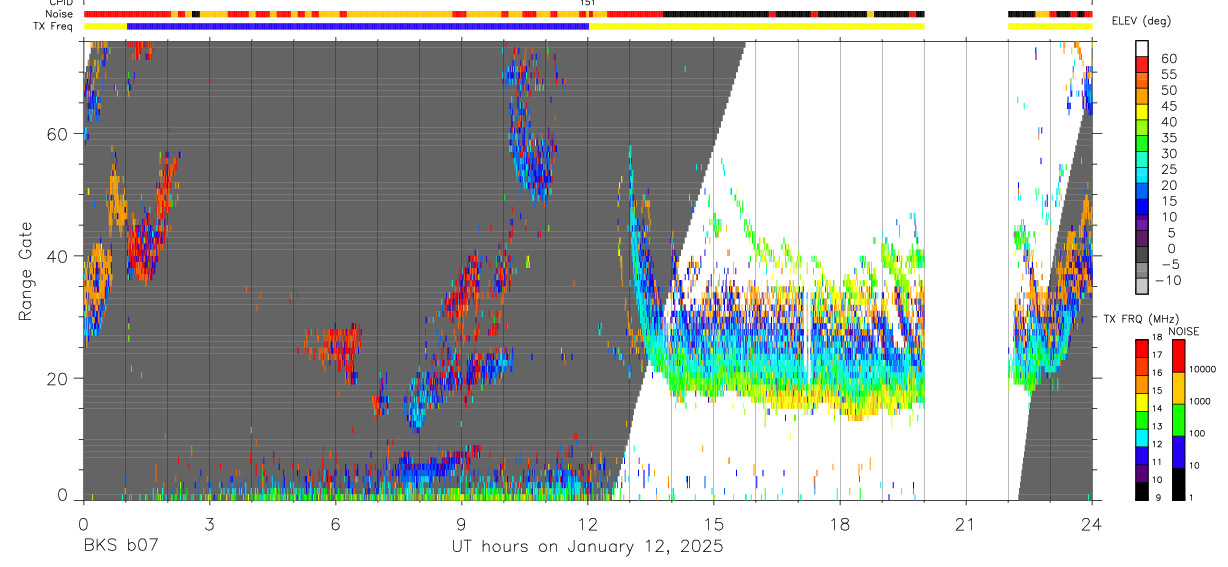Click the 'Range Gate' vertical axis label
Screen dimensions: 1228x567
[26, 269]
